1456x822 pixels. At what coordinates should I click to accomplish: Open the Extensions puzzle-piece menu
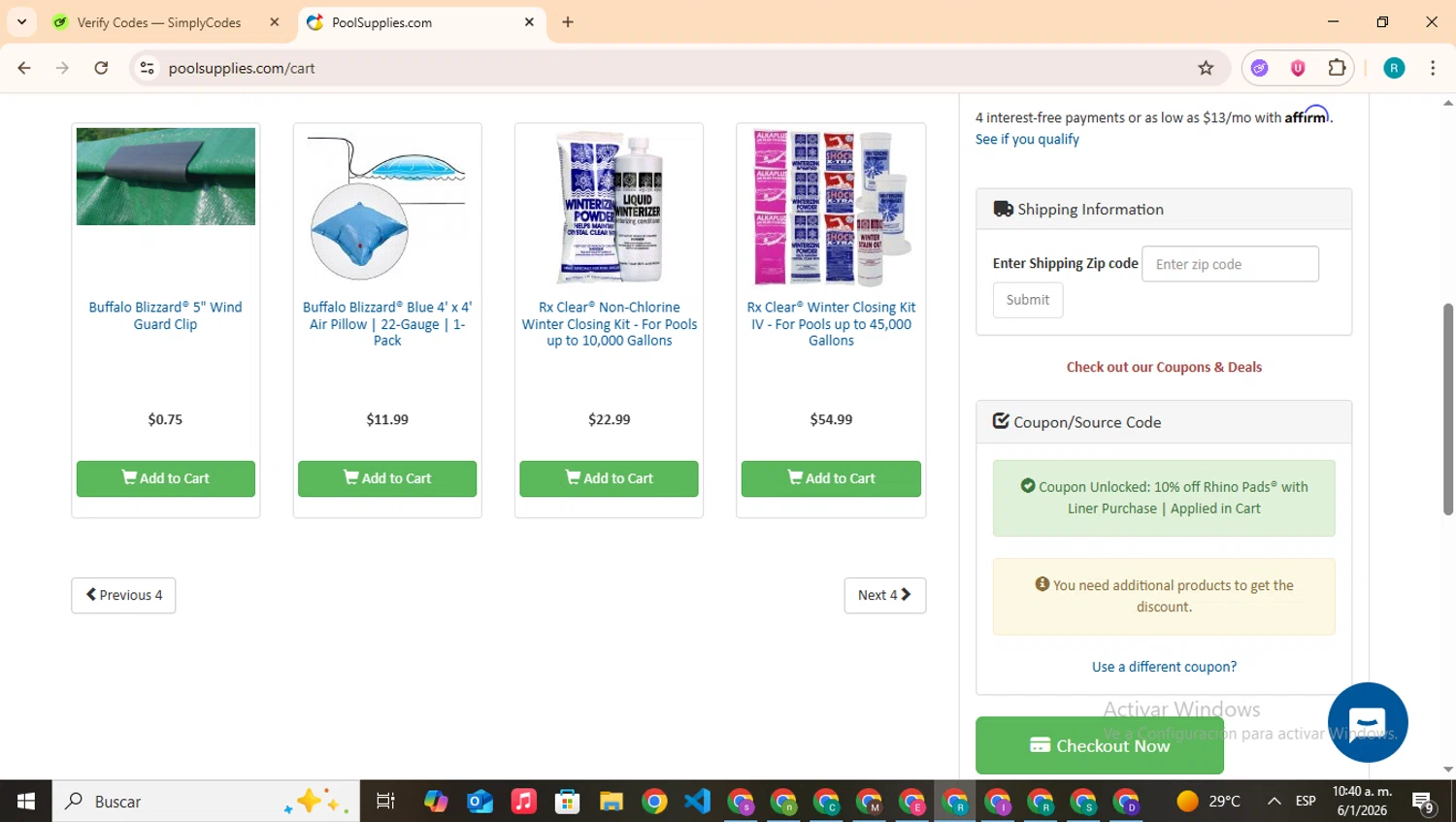pyautogui.click(x=1337, y=68)
